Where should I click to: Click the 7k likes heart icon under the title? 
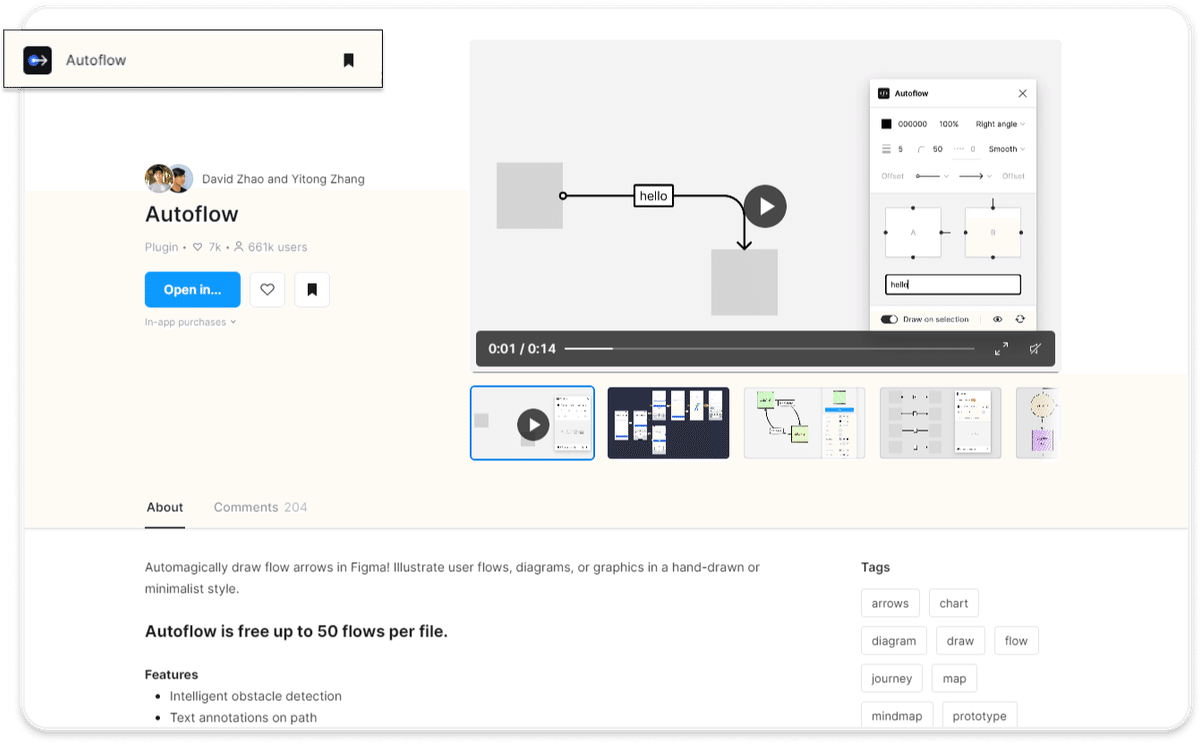198,247
